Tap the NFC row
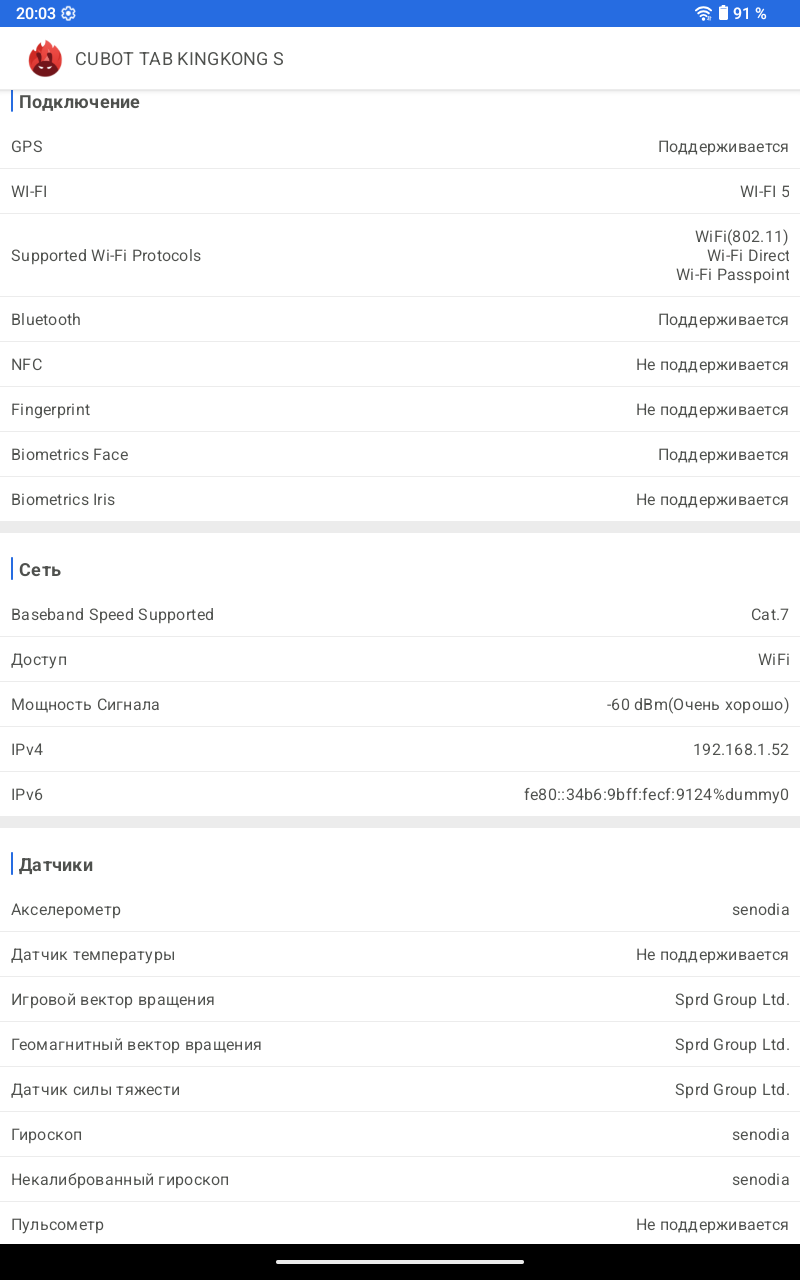The image size is (800, 1280). (x=400, y=365)
